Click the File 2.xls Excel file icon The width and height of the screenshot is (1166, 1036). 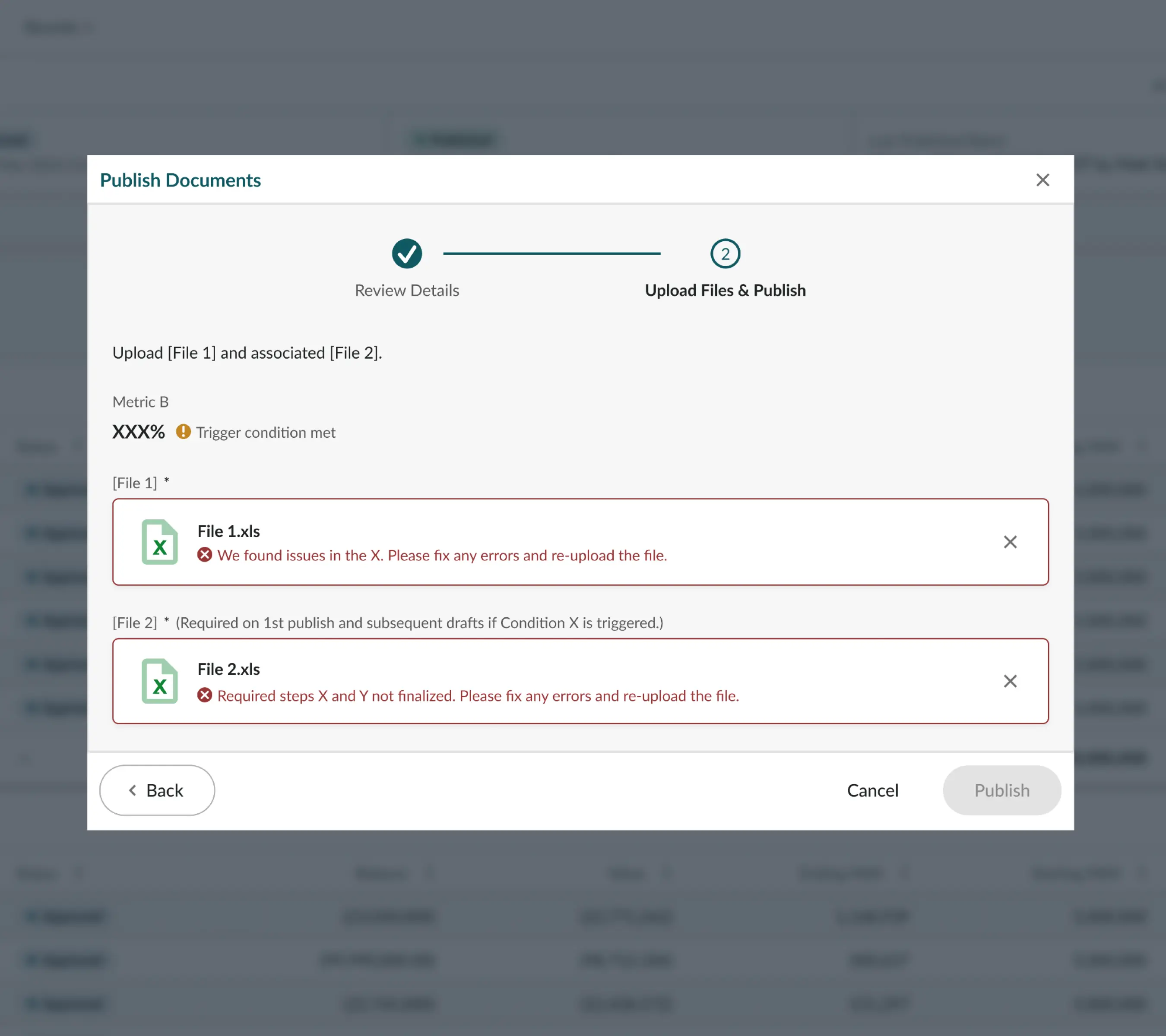click(160, 681)
